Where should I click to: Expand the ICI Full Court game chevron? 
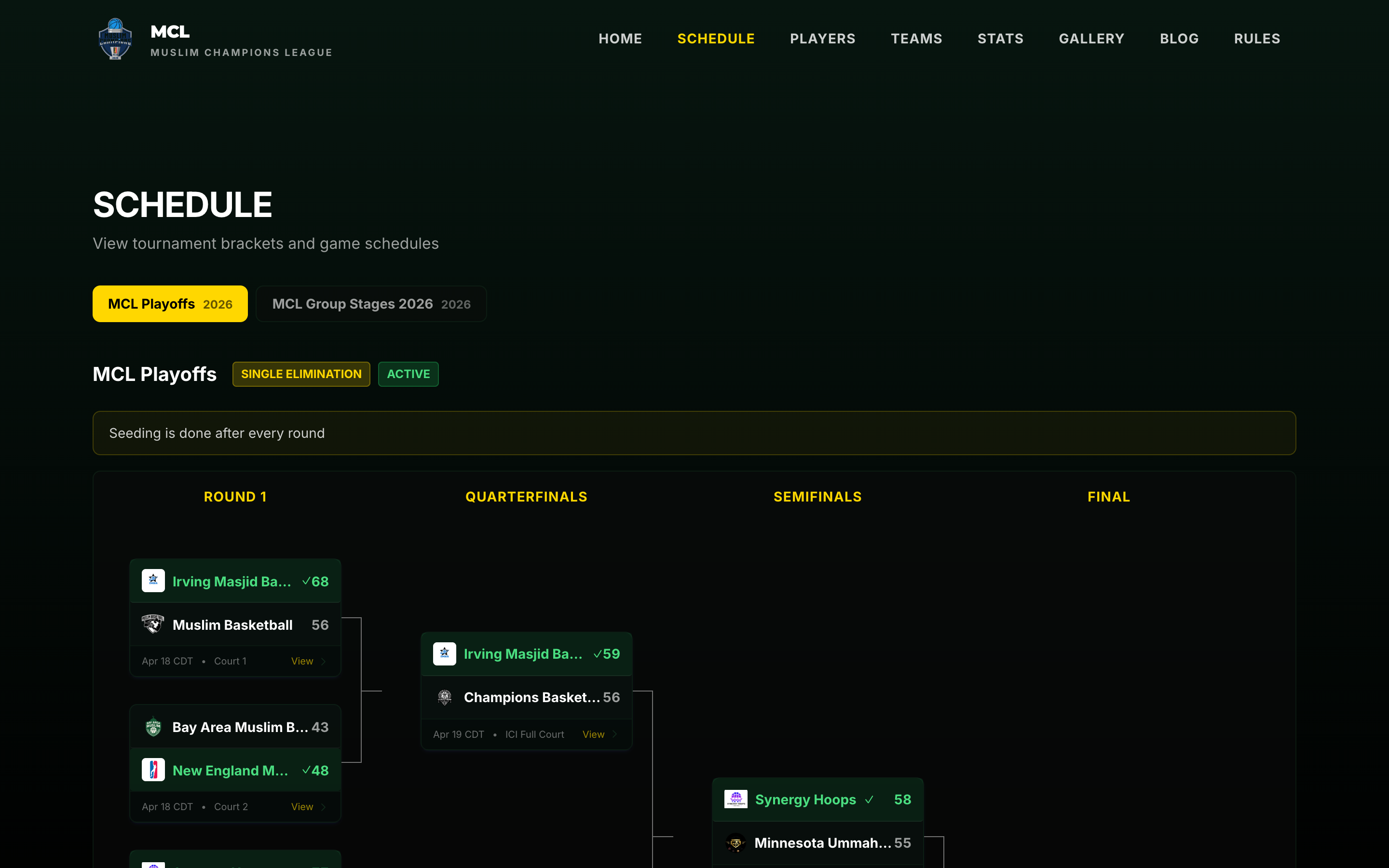click(615, 733)
